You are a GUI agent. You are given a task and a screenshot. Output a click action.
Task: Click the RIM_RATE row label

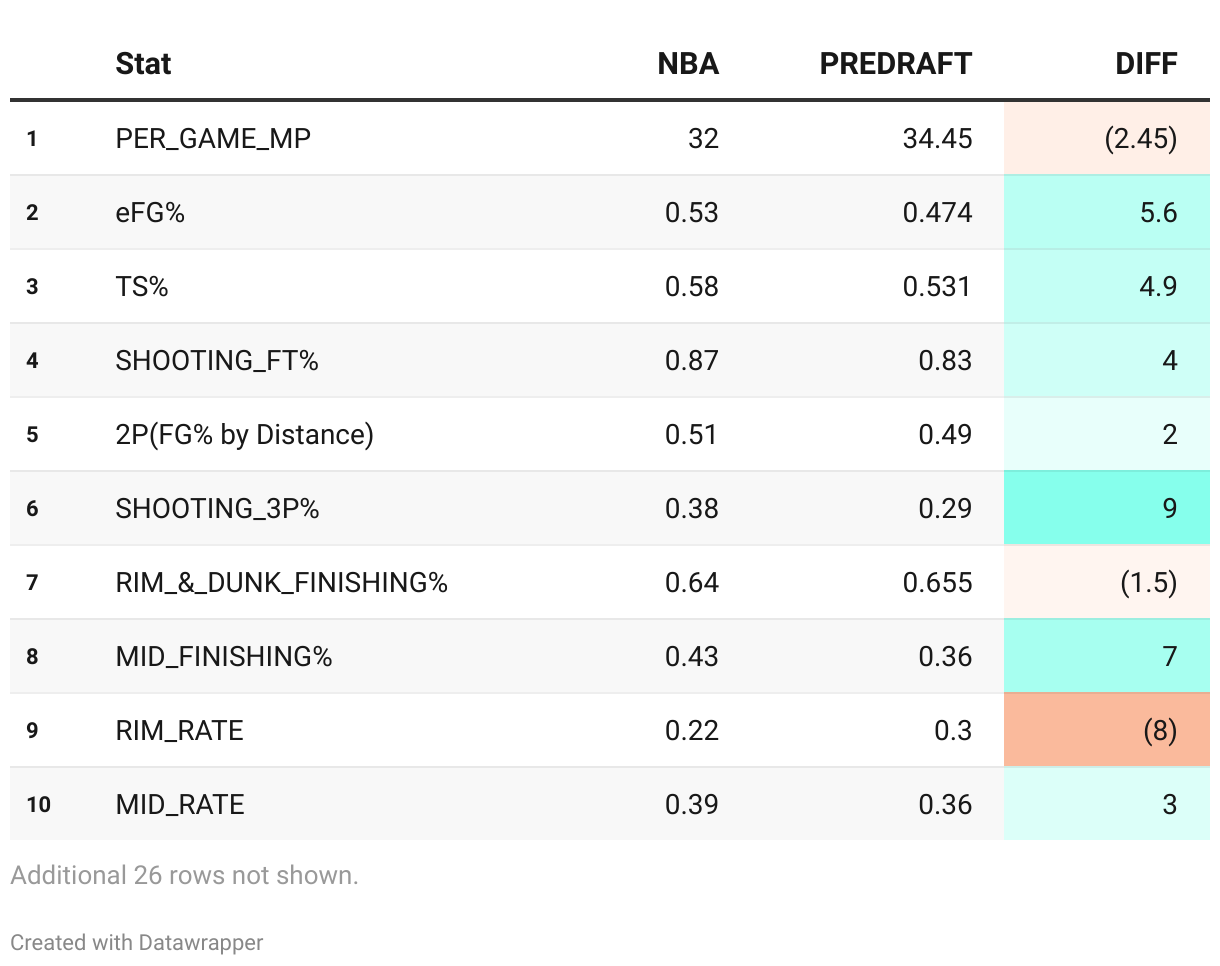click(x=179, y=730)
